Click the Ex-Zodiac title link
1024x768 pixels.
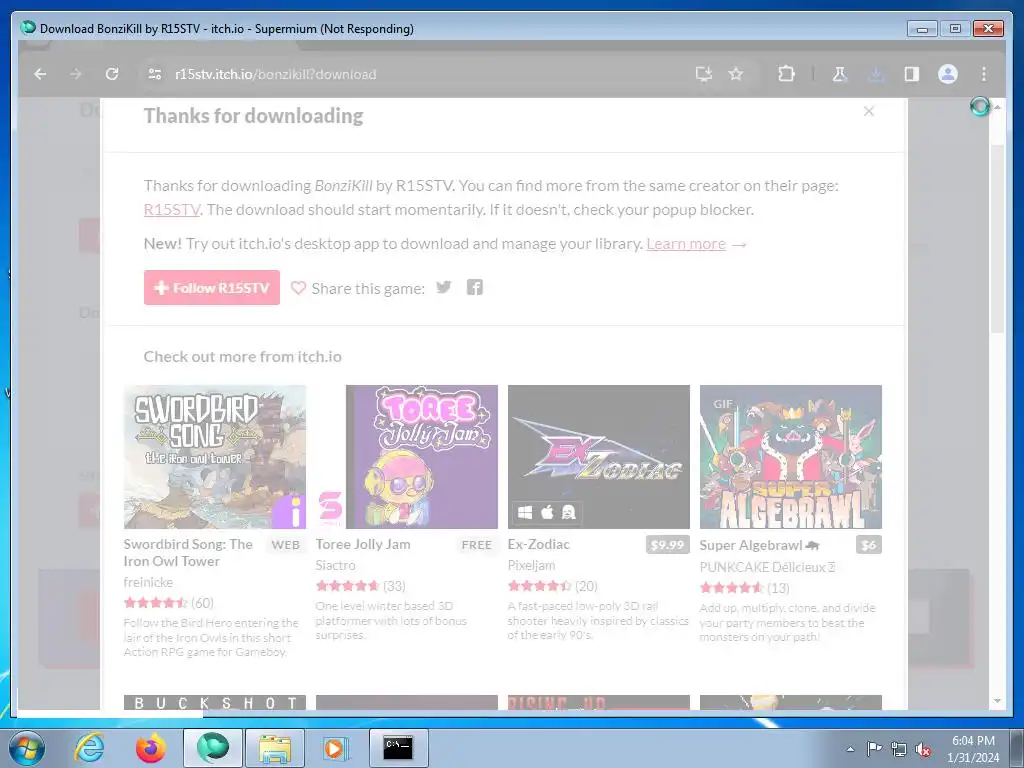click(539, 544)
